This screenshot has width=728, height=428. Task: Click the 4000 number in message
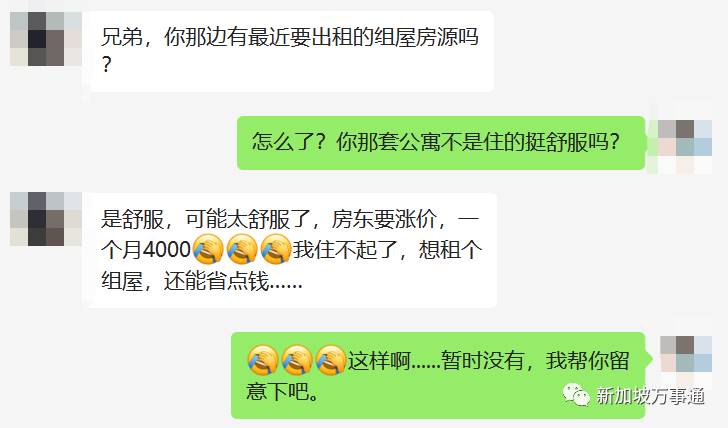tap(167, 250)
